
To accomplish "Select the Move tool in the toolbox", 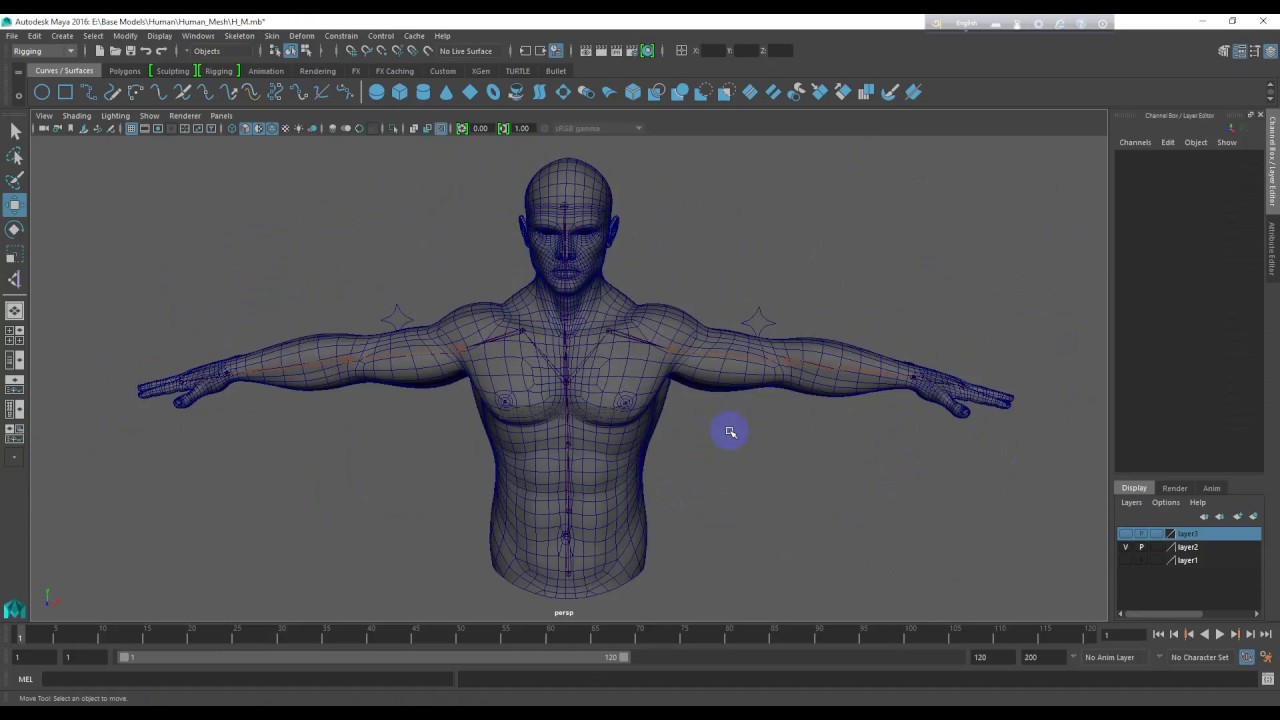I will pos(15,205).
